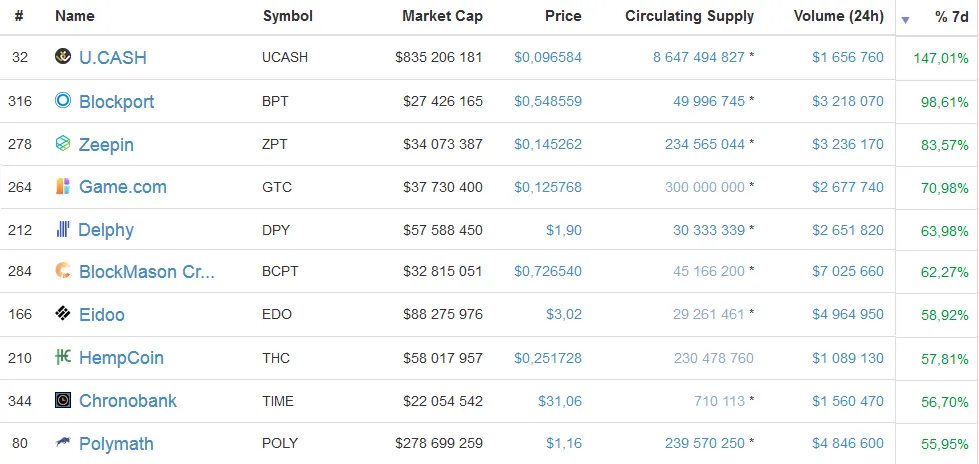979x464 pixels.
Task: Click U.CASH circulating supply value
Action: tap(699, 57)
